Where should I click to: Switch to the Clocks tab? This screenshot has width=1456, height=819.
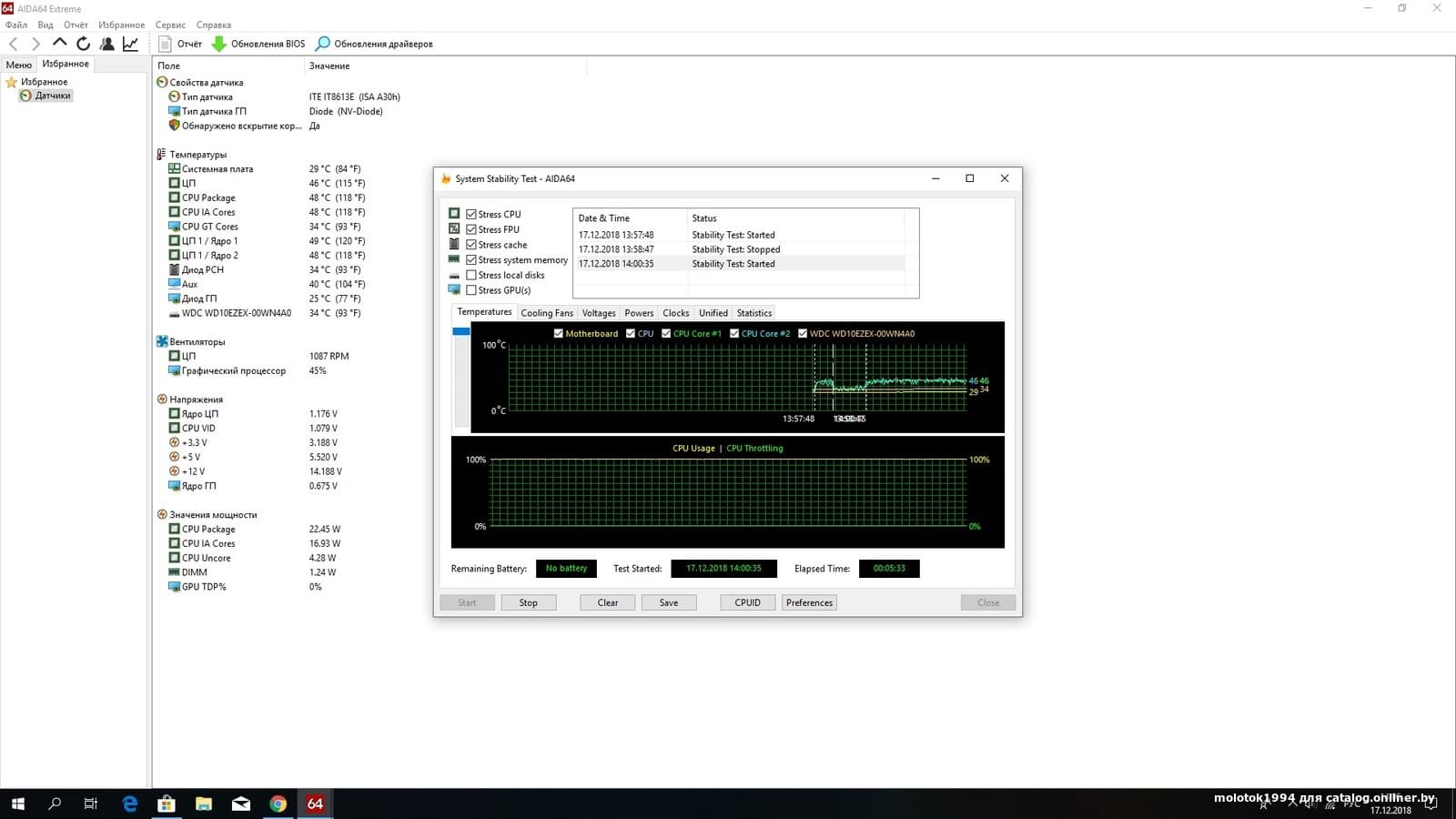click(x=676, y=313)
